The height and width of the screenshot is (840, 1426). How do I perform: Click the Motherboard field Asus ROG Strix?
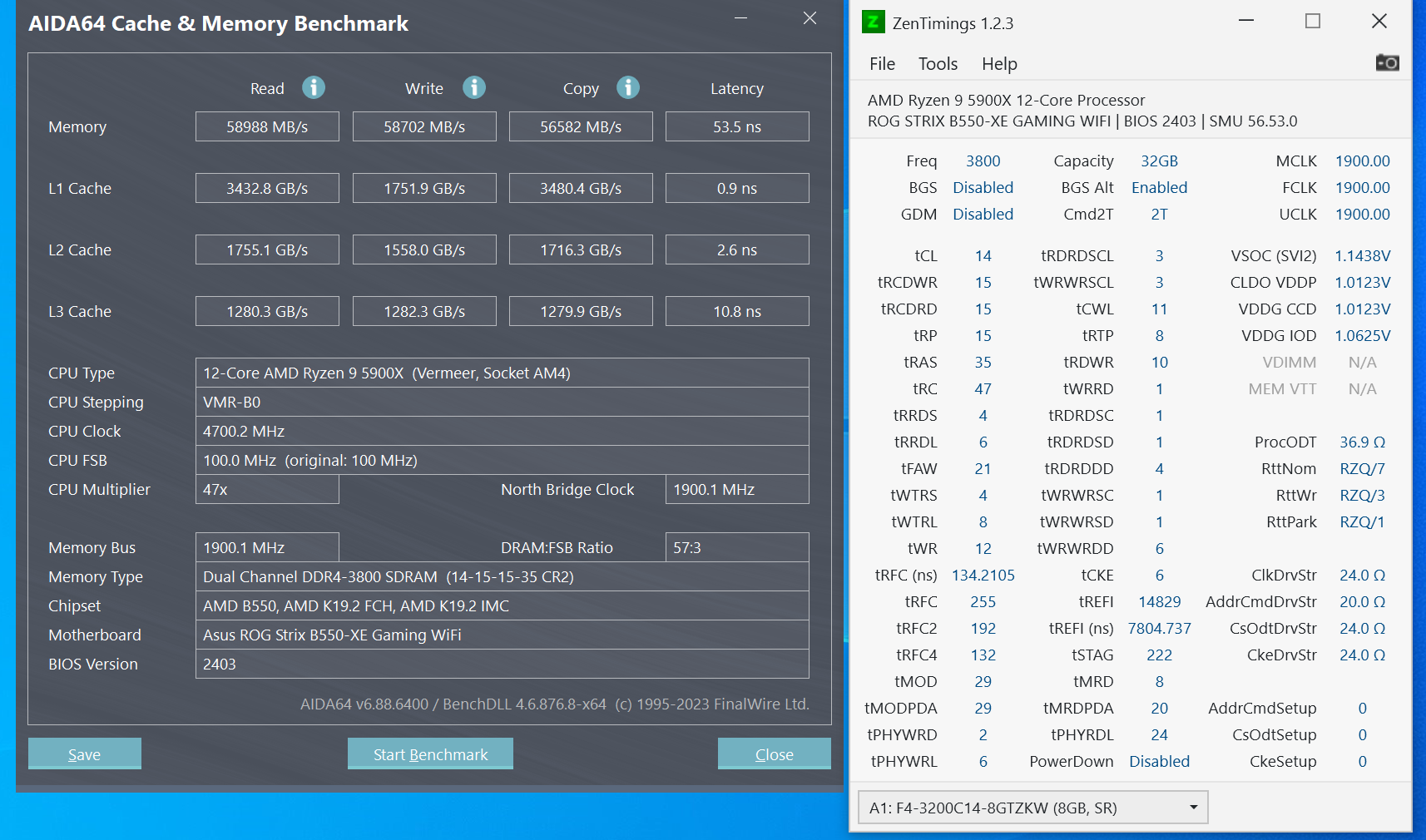pos(503,635)
